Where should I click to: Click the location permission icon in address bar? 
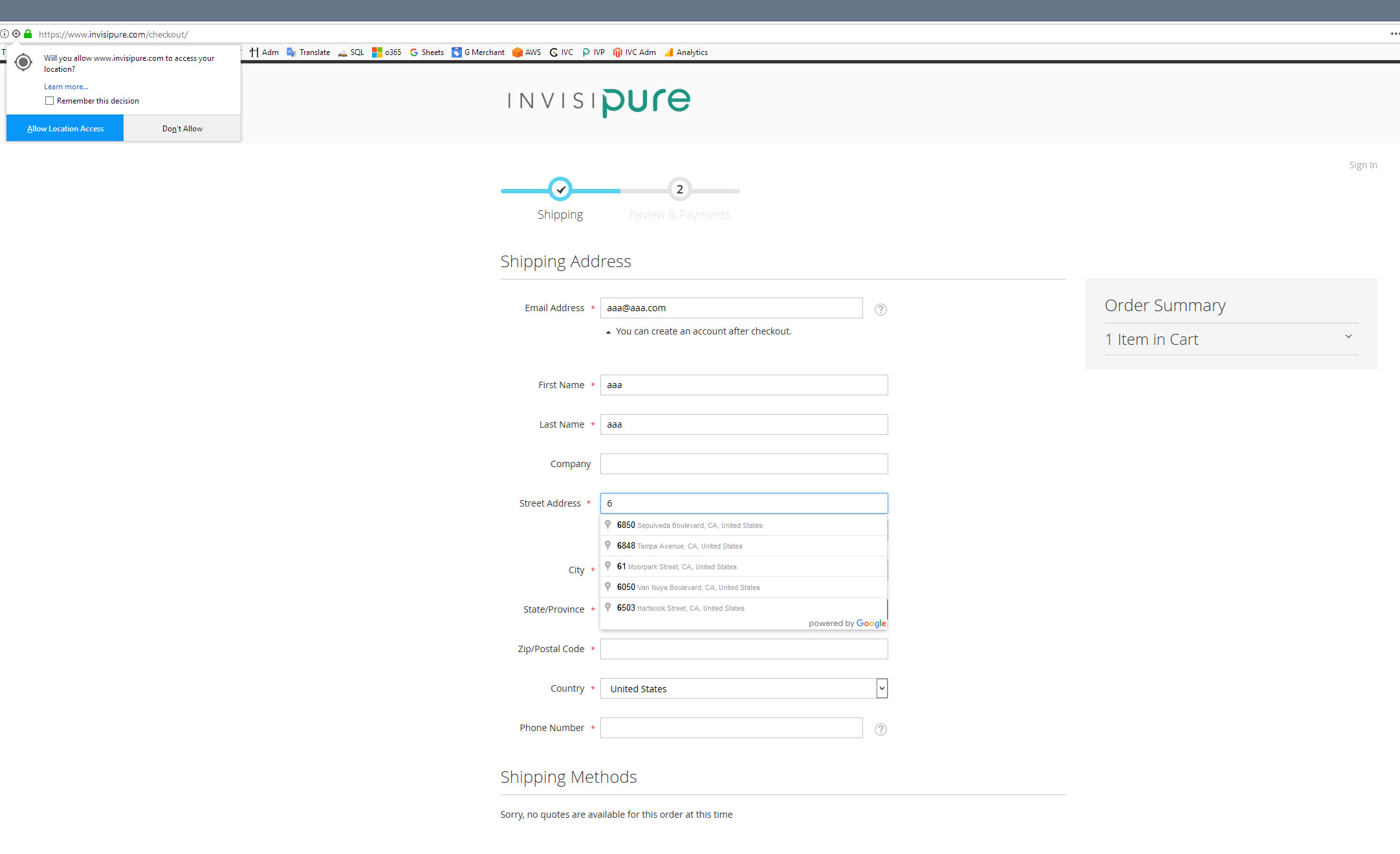[16, 34]
